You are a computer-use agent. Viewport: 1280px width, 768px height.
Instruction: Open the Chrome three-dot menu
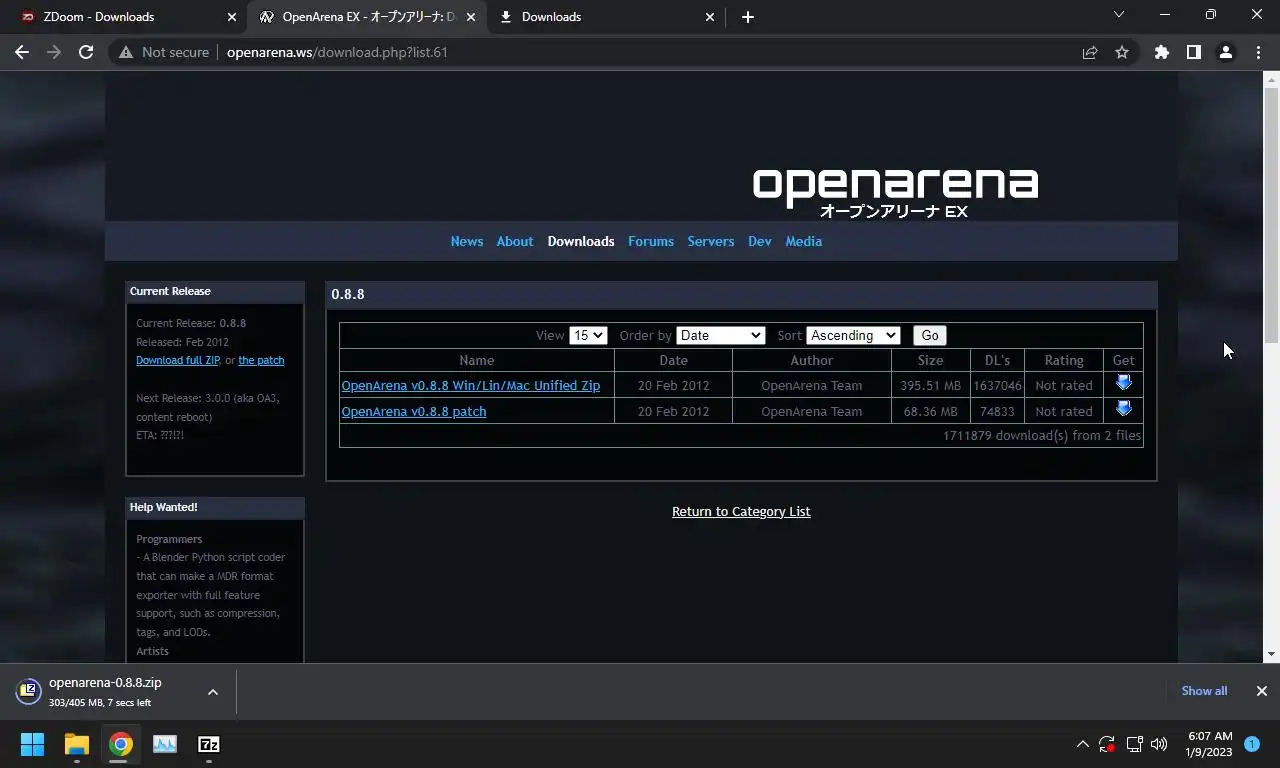[x=1258, y=52]
